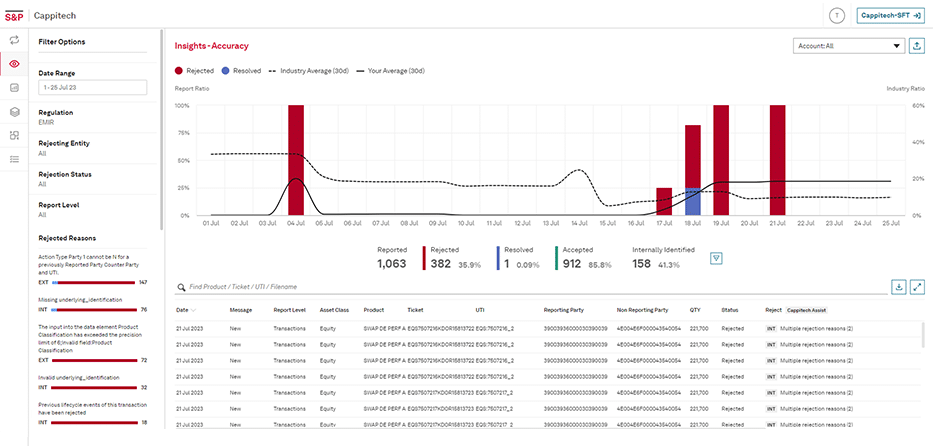Click the Ticket column header

click(415, 310)
